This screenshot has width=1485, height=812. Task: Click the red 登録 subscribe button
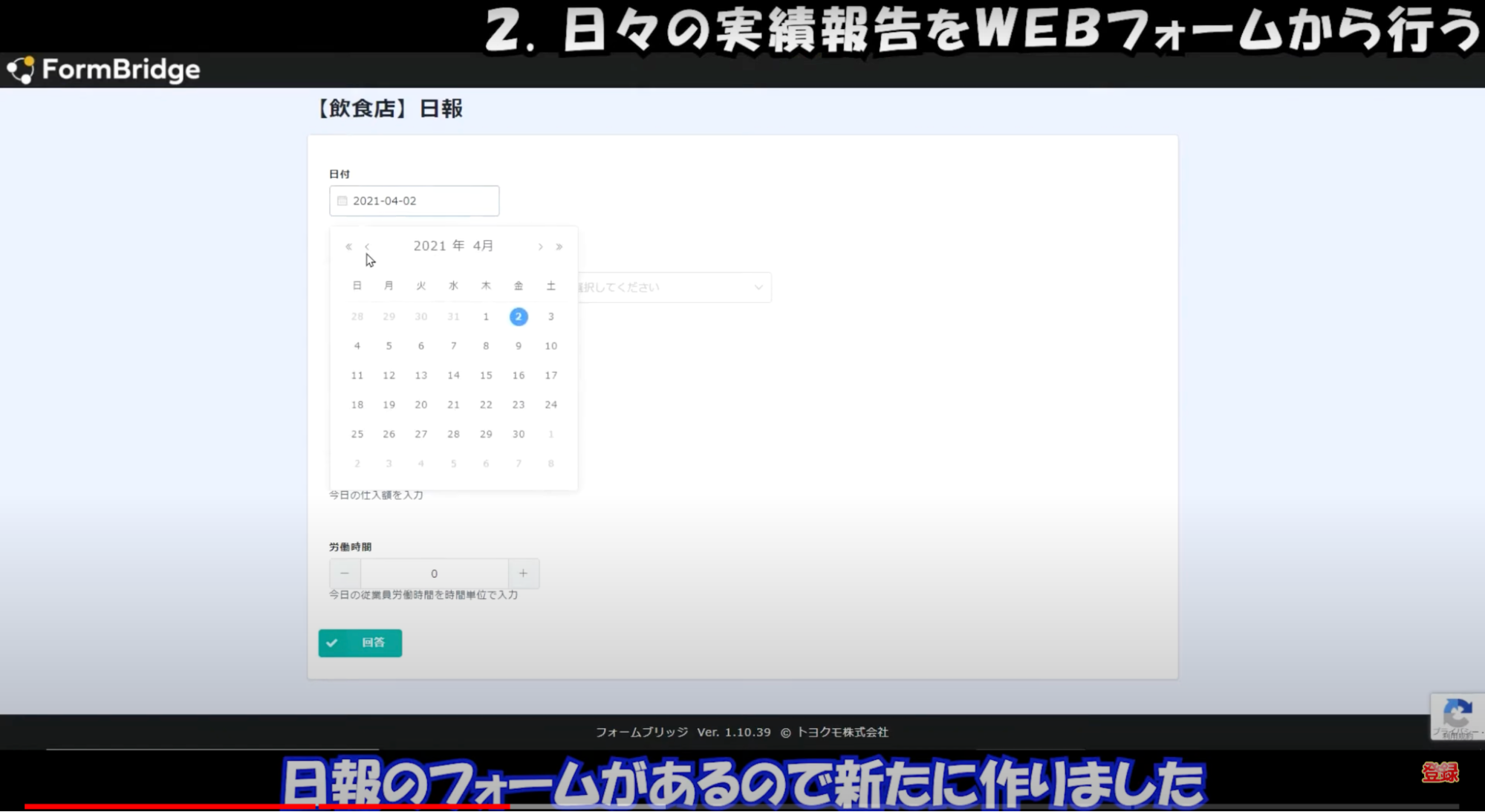pyautogui.click(x=1440, y=773)
